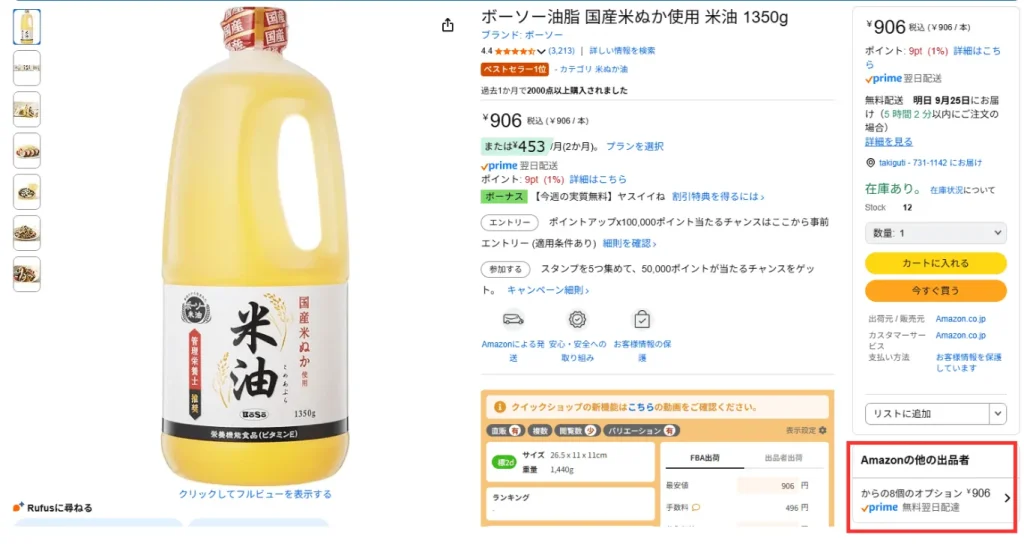Click the カートに入れる button

pos(935,263)
